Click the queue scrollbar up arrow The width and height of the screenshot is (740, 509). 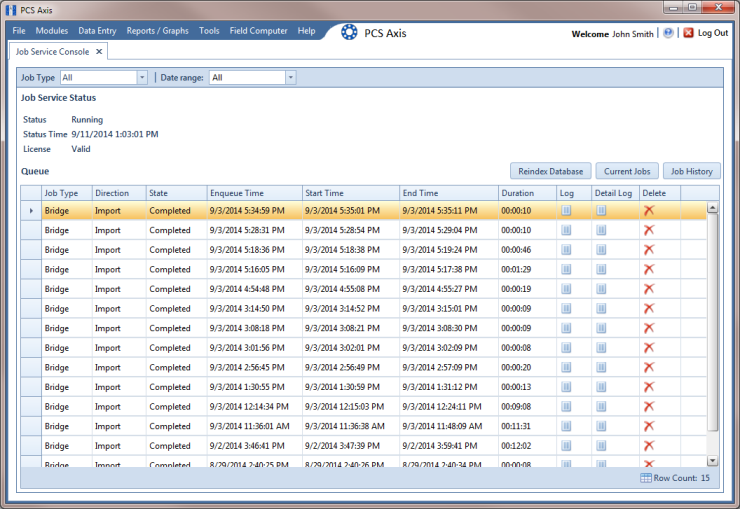click(x=713, y=208)
